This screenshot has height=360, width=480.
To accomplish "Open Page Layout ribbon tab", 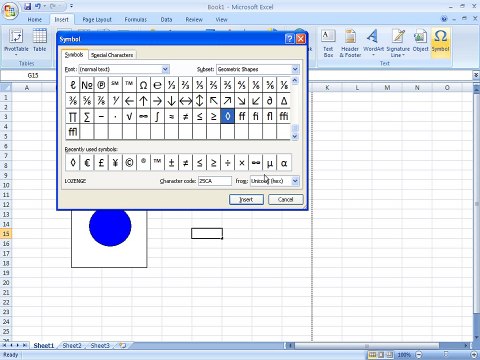I will (x=97, y=20).
